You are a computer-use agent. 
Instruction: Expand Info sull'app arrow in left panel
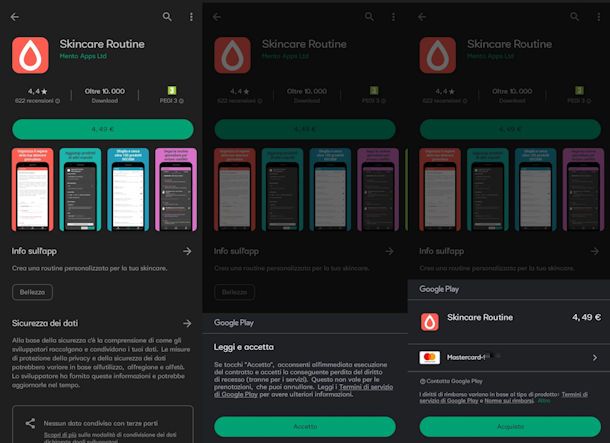coord(187,251)
